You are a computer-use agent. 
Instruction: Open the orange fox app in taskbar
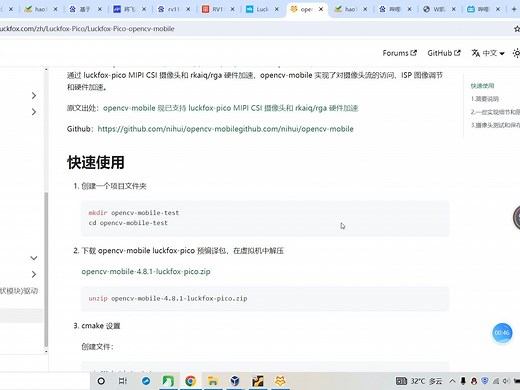tap(280, 381)
